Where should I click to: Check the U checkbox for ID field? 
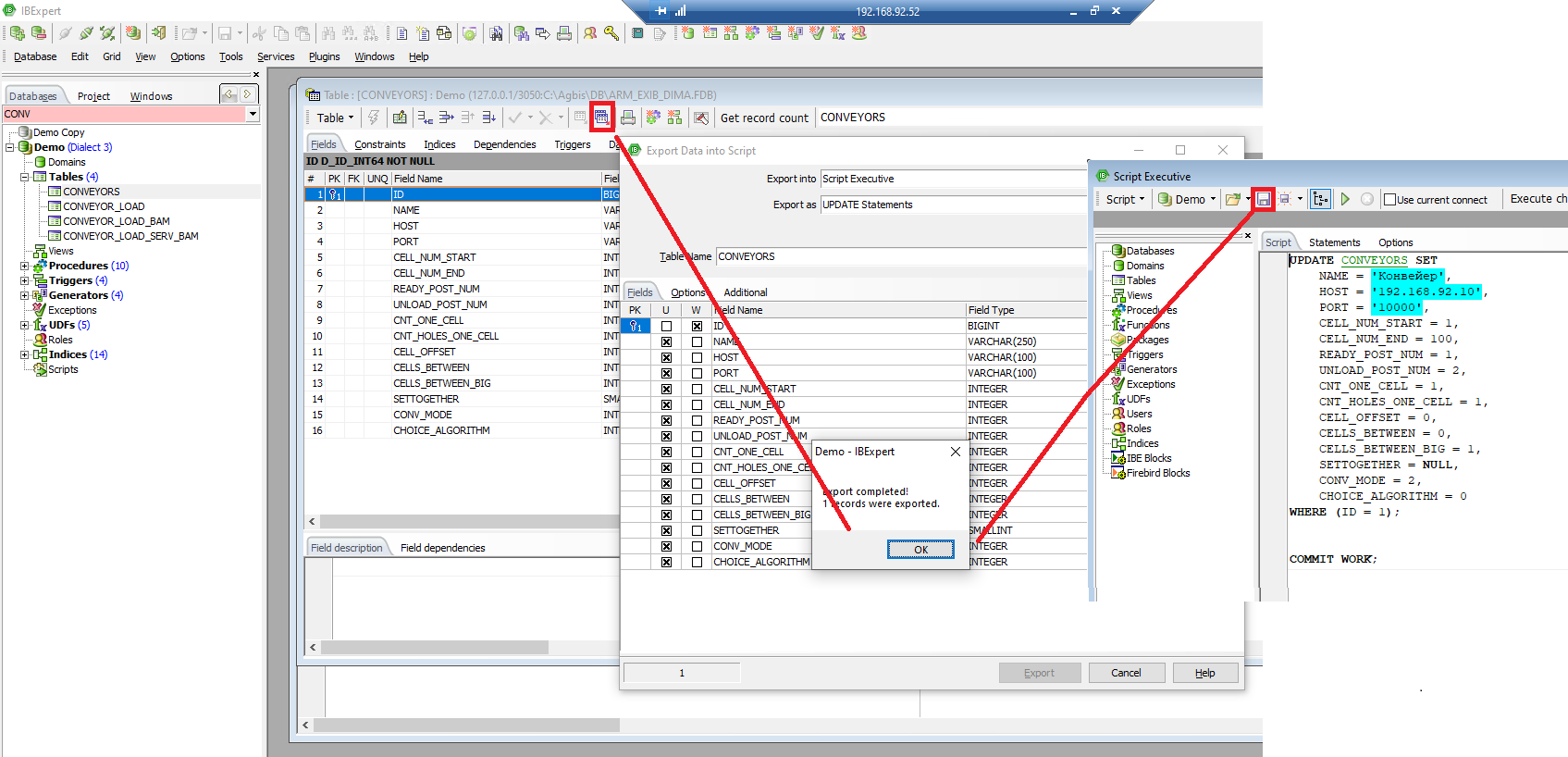pyautogui.click(x=666, y=327)
